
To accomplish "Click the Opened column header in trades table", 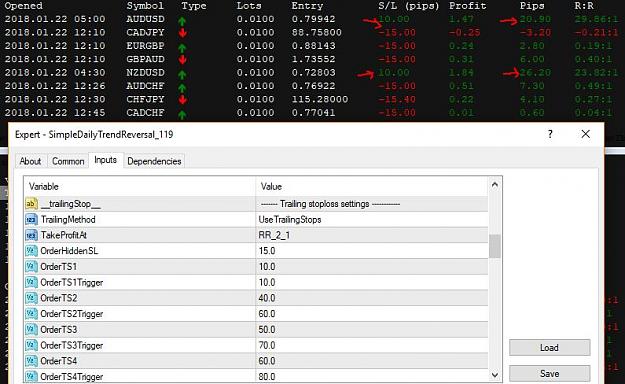I will coord(24,6).
